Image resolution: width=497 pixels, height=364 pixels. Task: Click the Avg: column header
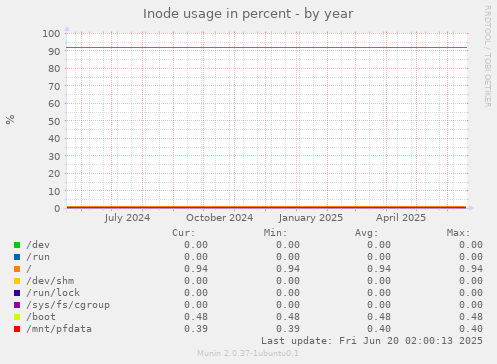[367, 233]
